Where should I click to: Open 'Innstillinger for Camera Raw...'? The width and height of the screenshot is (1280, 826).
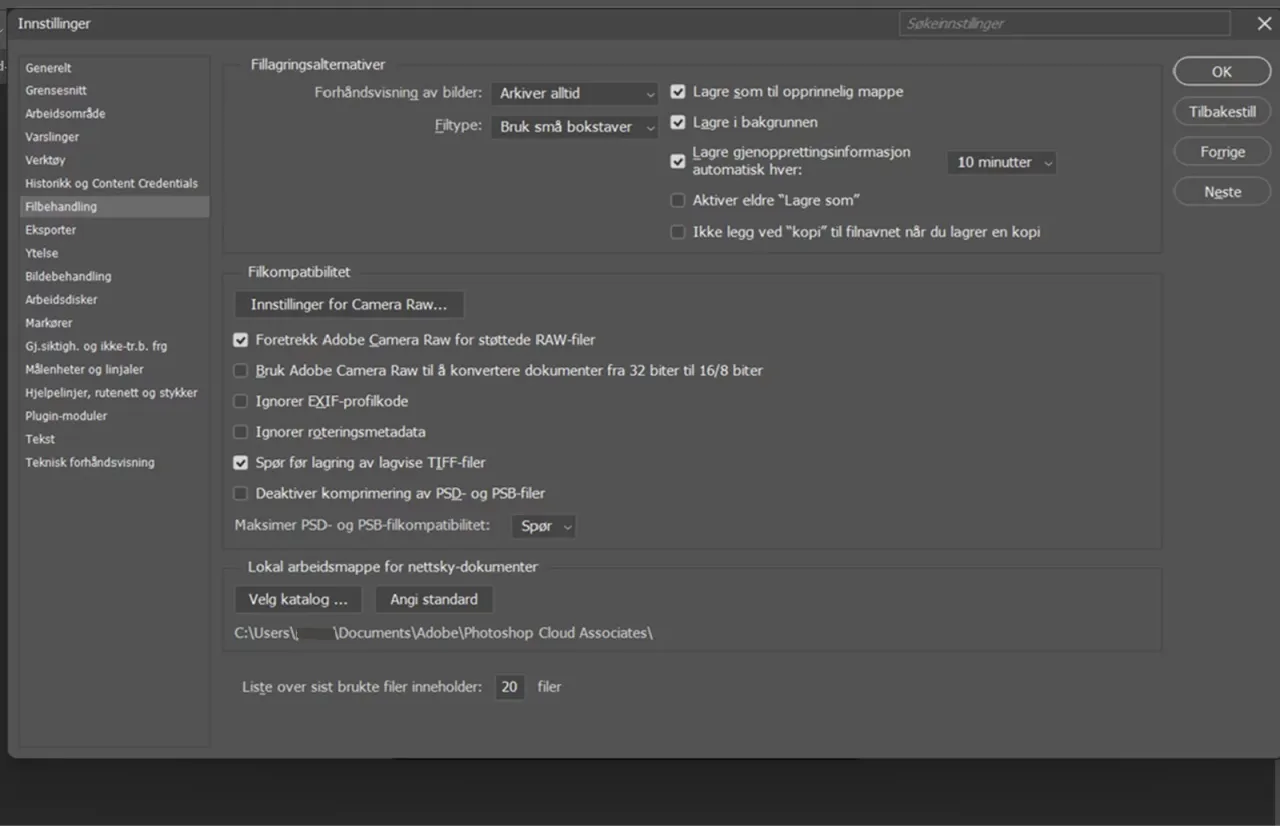click(x=349, y=304)
